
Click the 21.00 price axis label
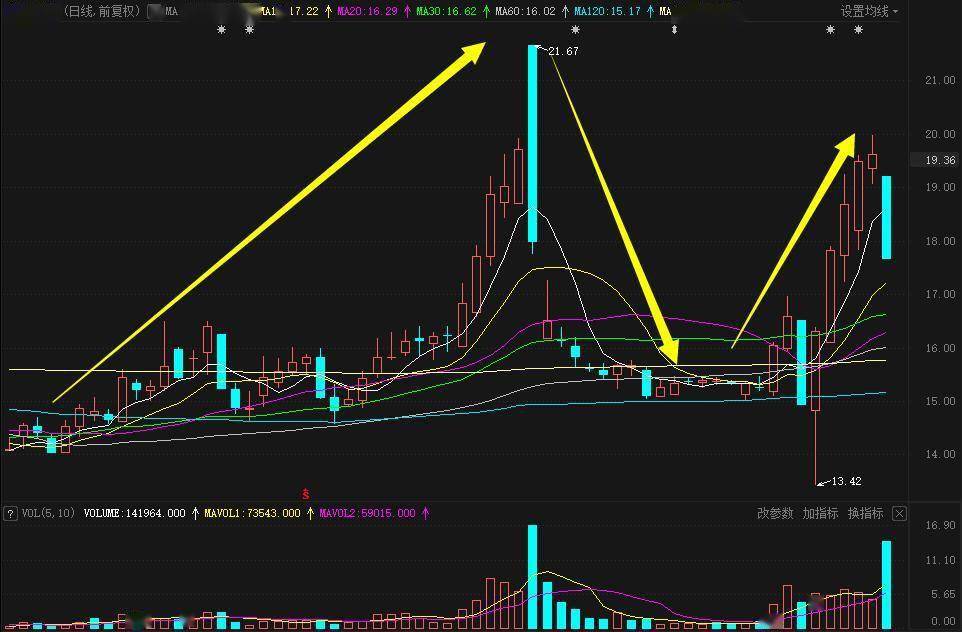click(940, 80)
